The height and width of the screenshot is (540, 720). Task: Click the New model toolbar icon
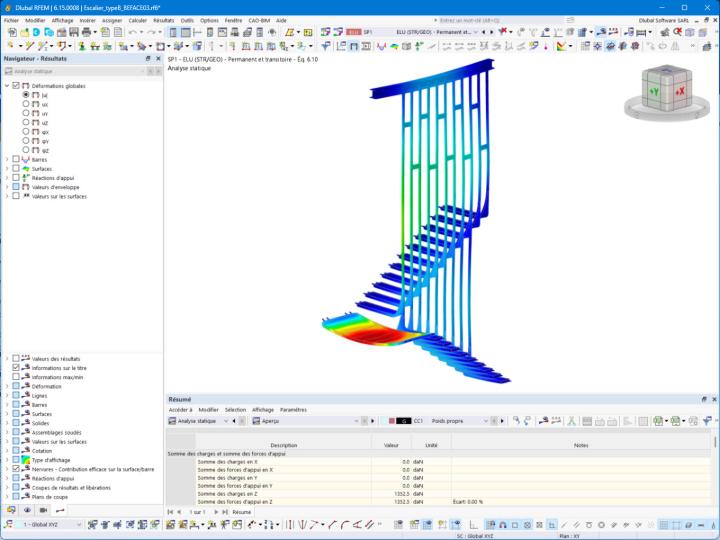[x=12, y=32]
